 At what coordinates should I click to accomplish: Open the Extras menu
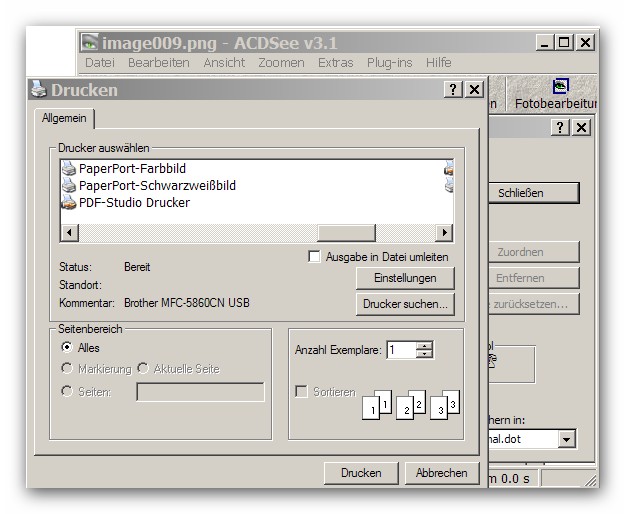[x=335, y=63]
